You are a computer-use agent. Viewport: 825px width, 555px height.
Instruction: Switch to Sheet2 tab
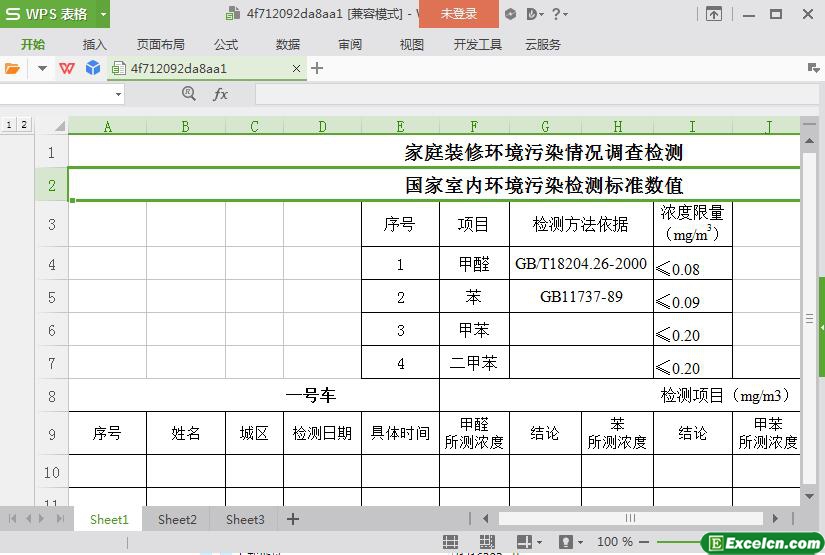pyautogui.click(x=177, y=519)
